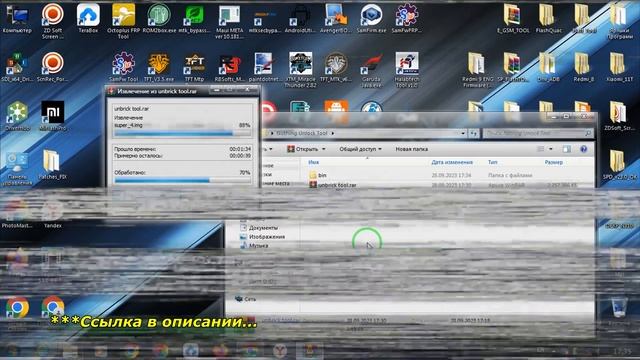Viewport: 640px width, 360px height.
Task: Expand the address bar history dropdown
Action: pyautogui.click(x=463, y=133)
